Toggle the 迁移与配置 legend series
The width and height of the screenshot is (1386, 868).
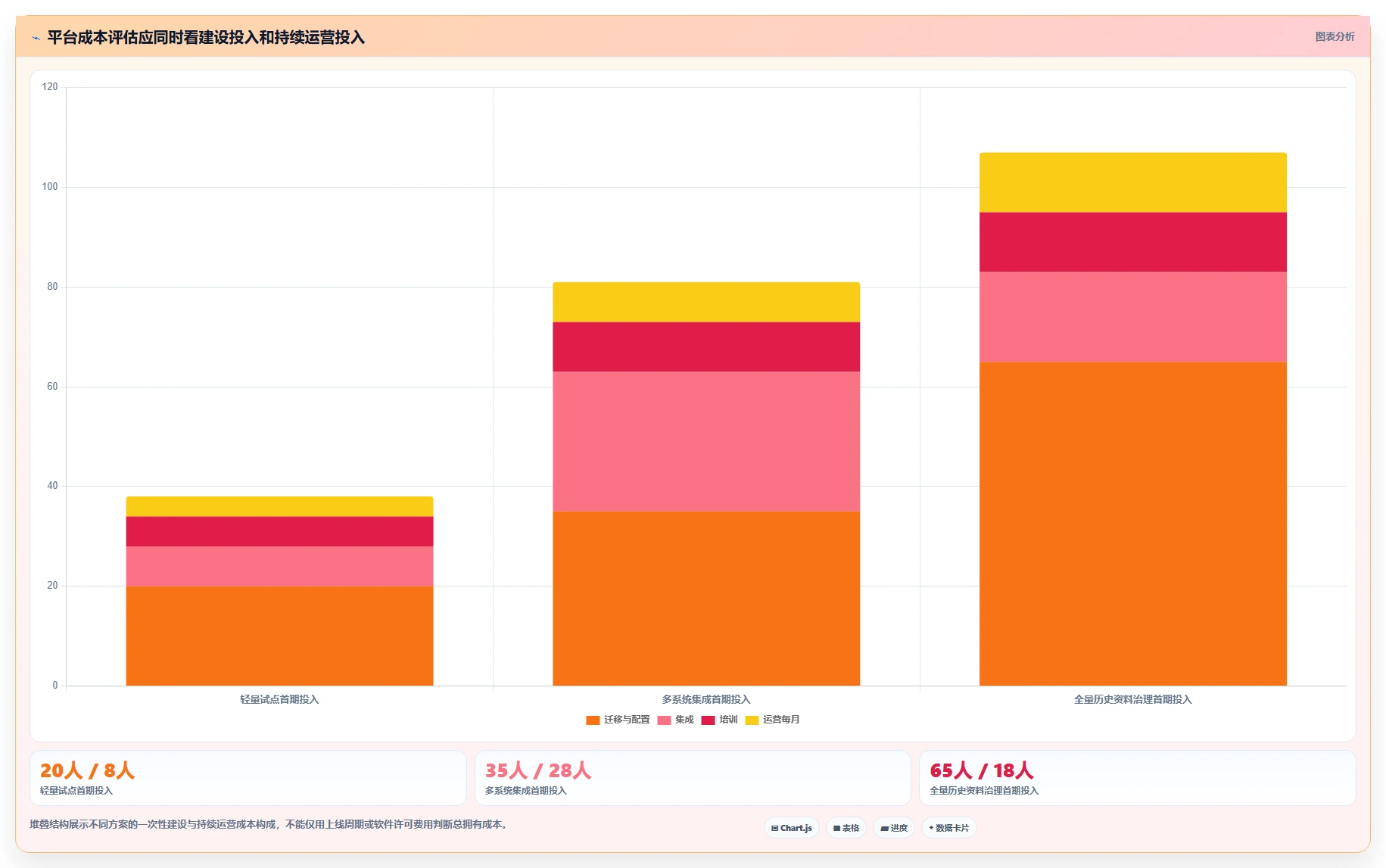tap(618, 720)
